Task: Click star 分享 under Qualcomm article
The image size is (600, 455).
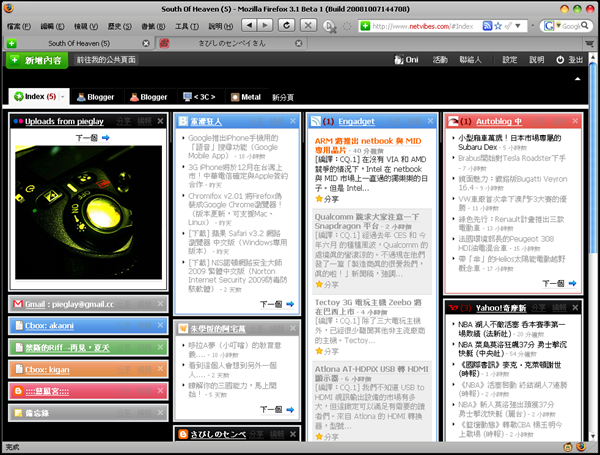Action: click(x=327, y=284)
